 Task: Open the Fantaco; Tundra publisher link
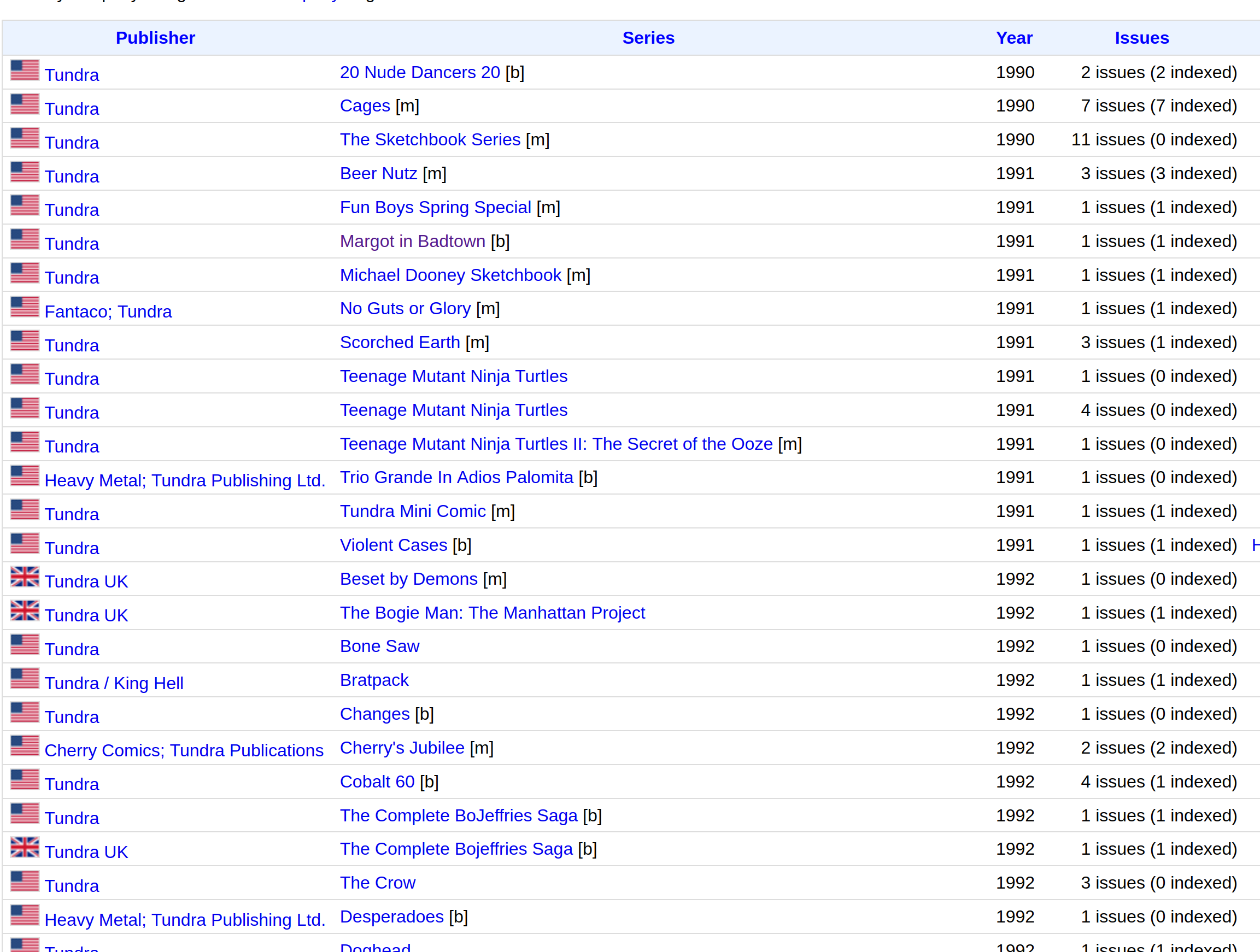(x=108, y=312)
